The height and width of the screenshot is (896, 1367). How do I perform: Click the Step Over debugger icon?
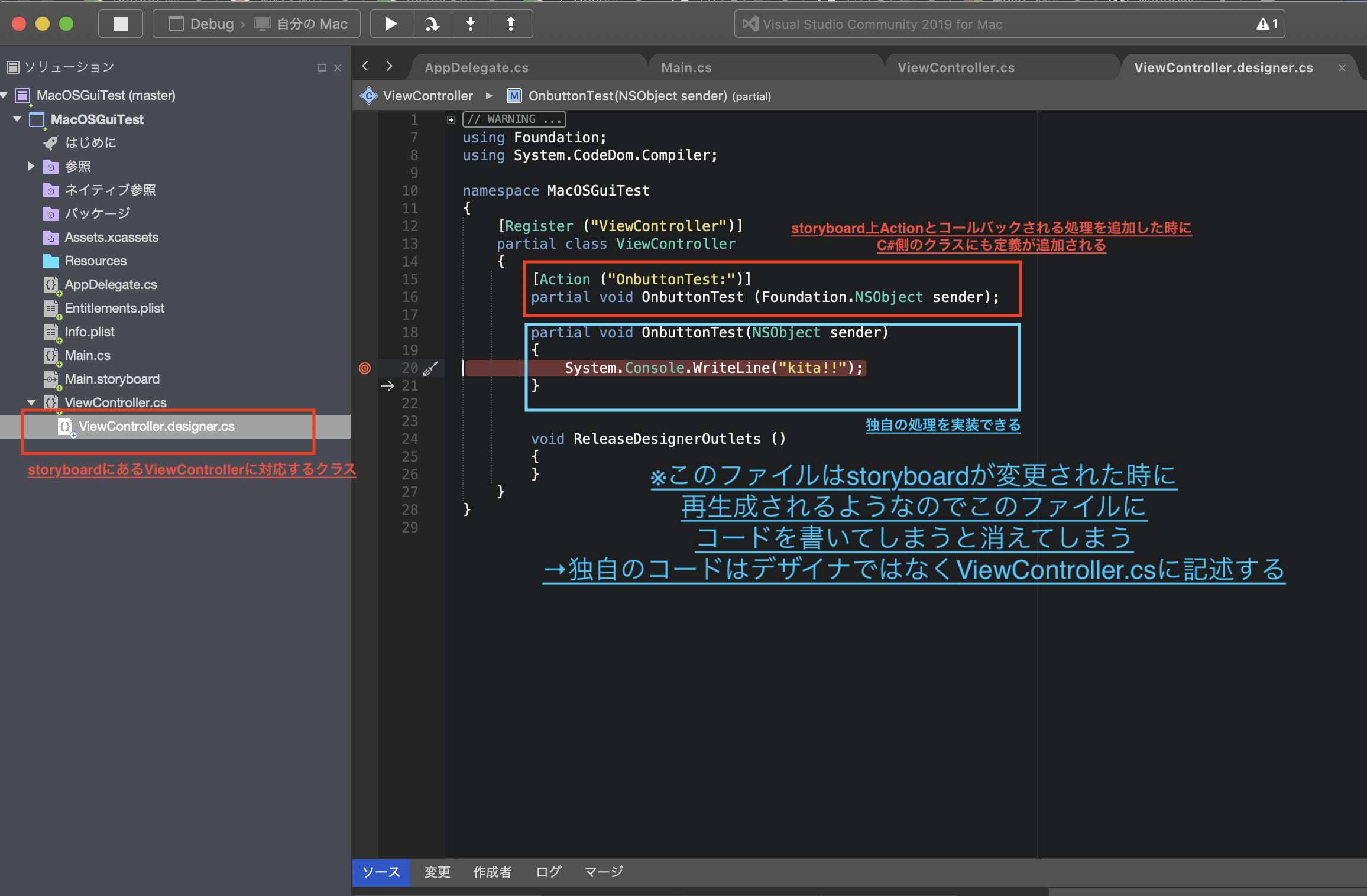[x=432, y=24]
